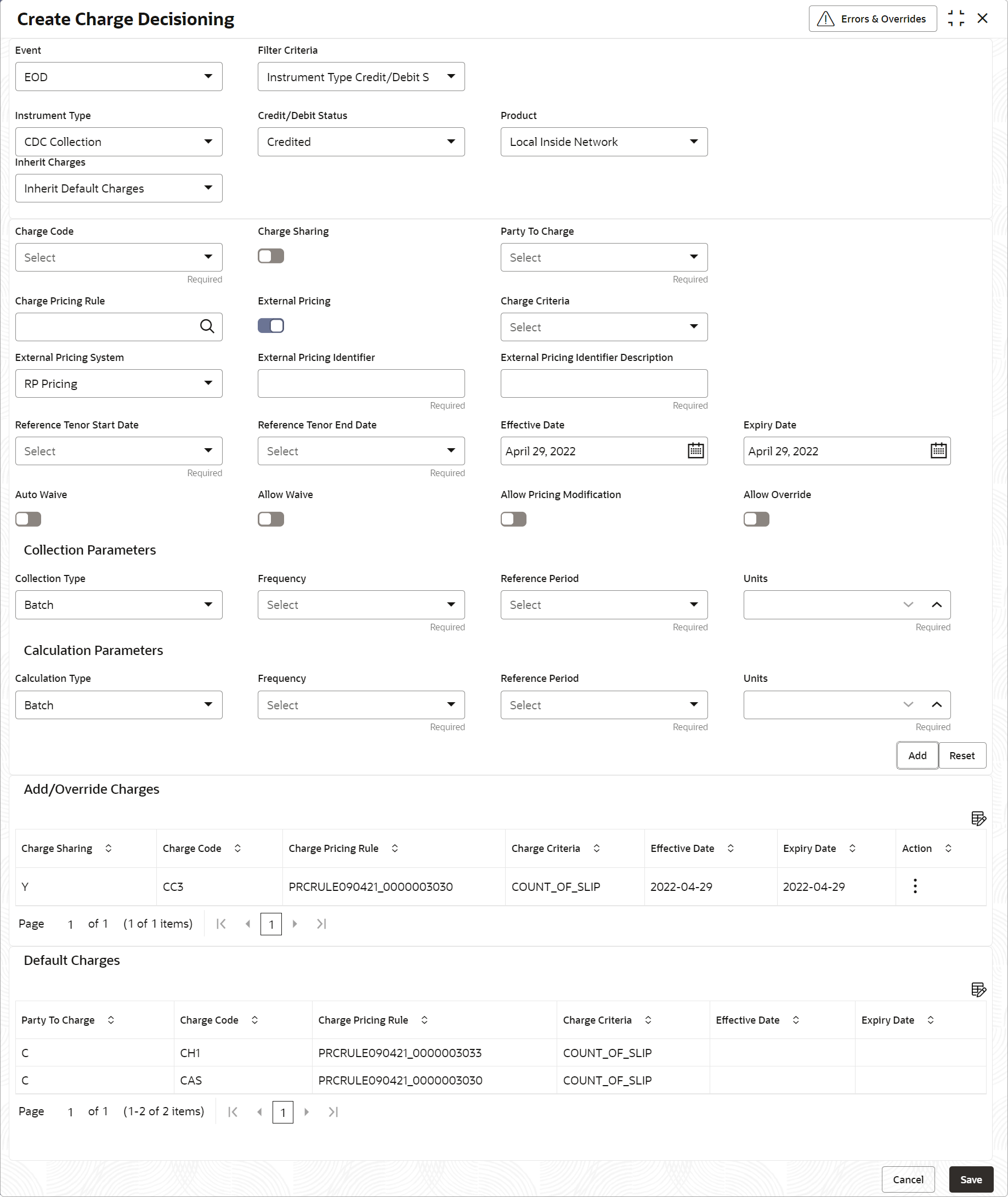This screenshot has width=1008, height=1197.
Task: Go to last page of Default Charges
Action: (x=333, y=1111)
